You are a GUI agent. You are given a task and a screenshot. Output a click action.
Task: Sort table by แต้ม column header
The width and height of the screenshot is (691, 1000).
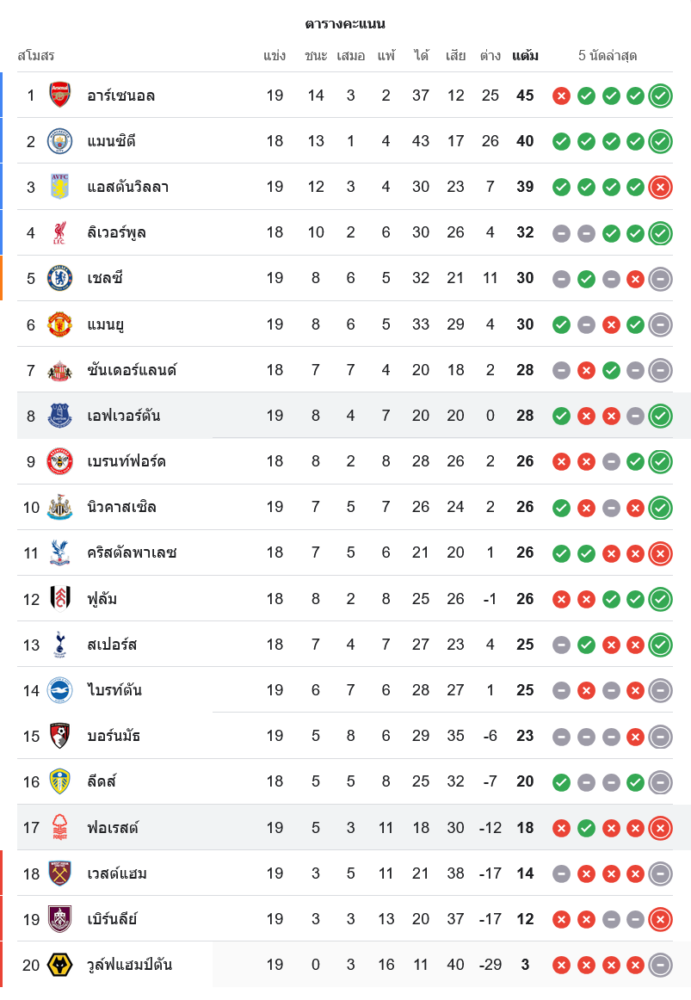pyautogui.click(x=525, y=56)
